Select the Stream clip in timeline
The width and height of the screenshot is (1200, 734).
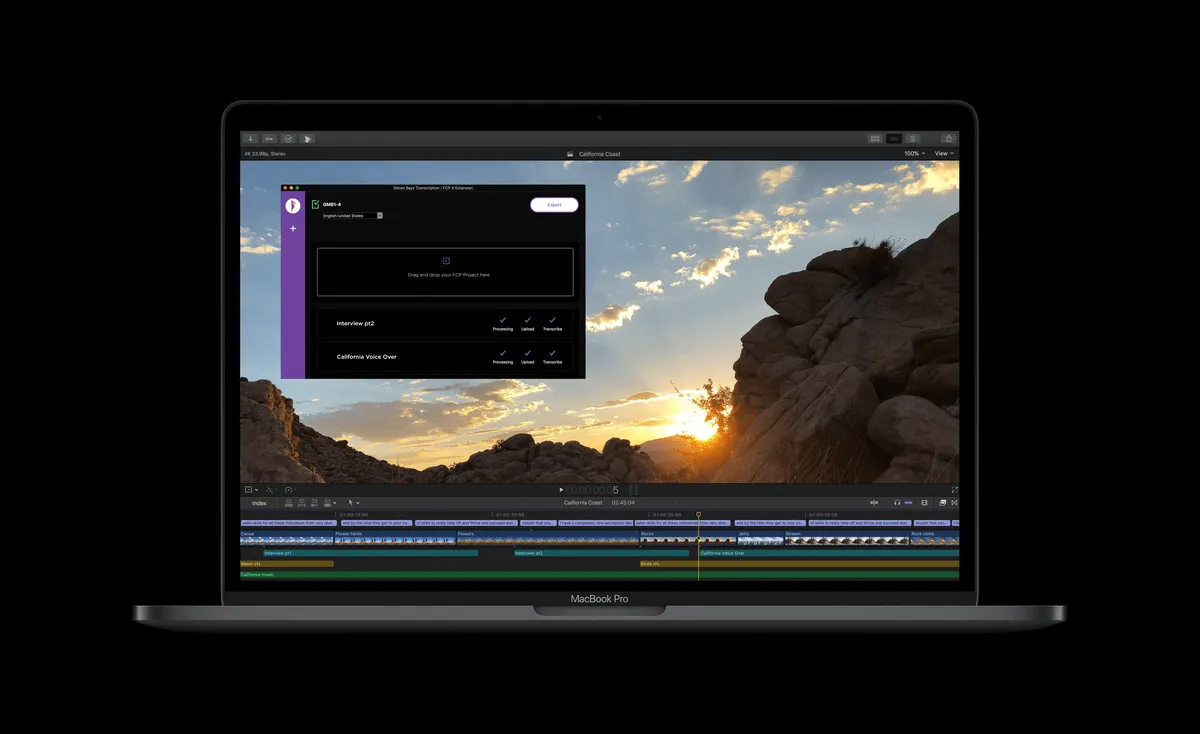pos(847,538)
